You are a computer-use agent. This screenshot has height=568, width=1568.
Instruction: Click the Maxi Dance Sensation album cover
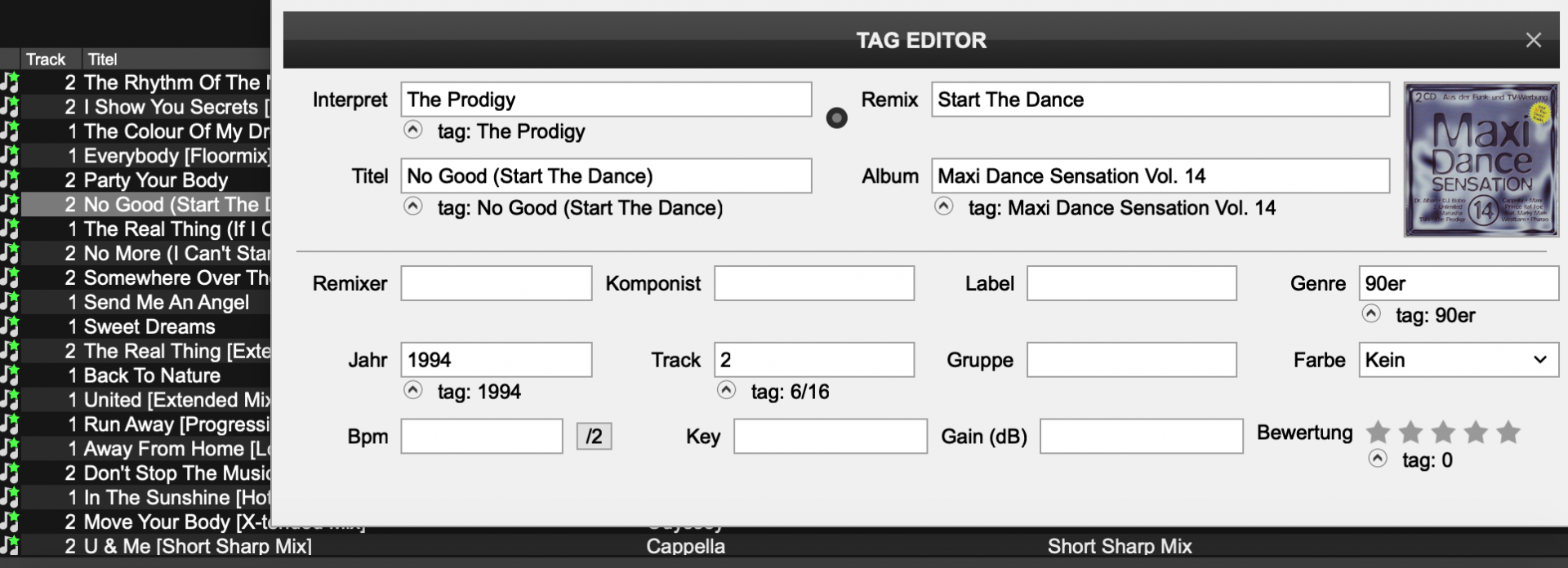[x=1481, y=159]
